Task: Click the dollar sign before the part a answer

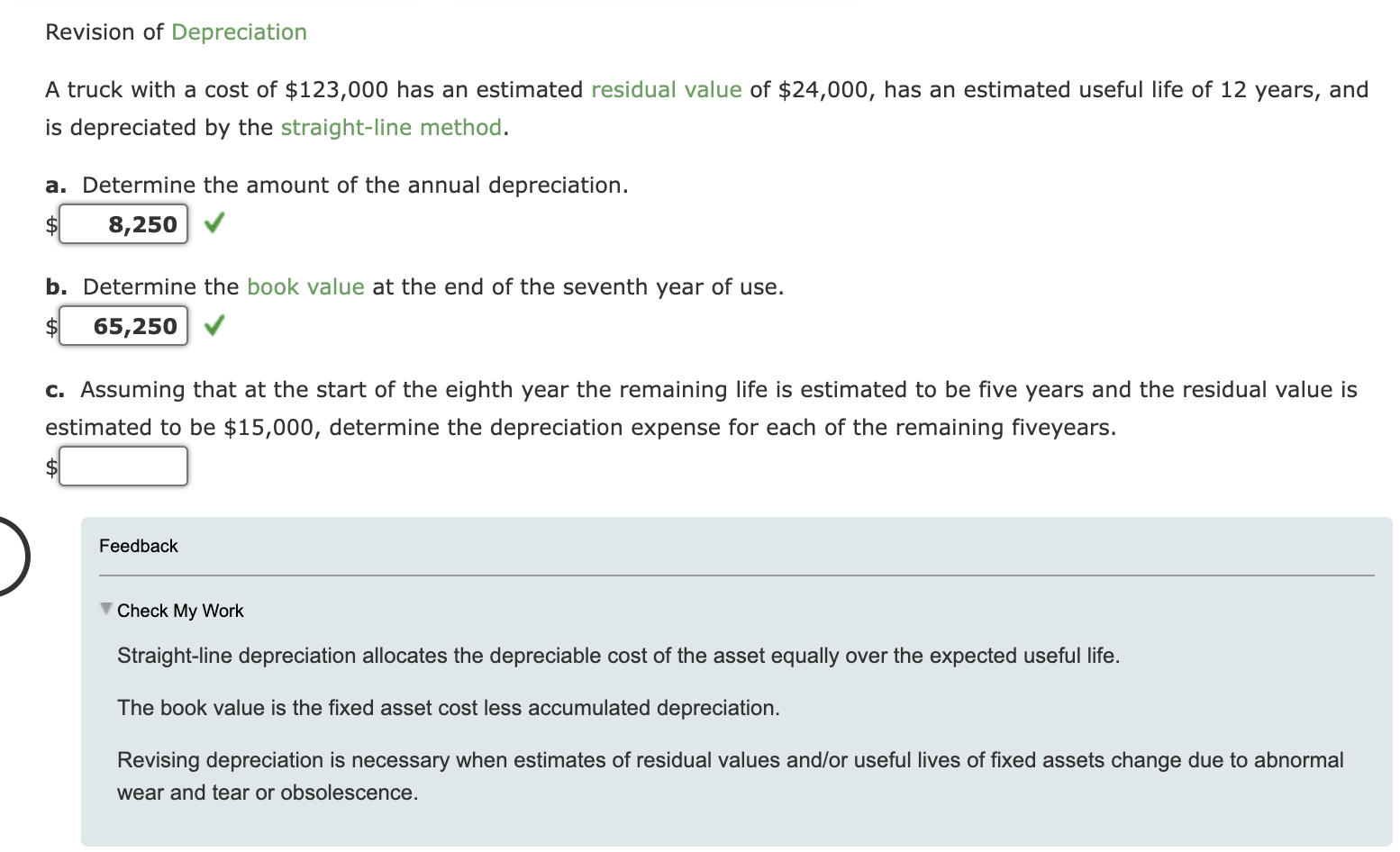Action: [50, 223]
